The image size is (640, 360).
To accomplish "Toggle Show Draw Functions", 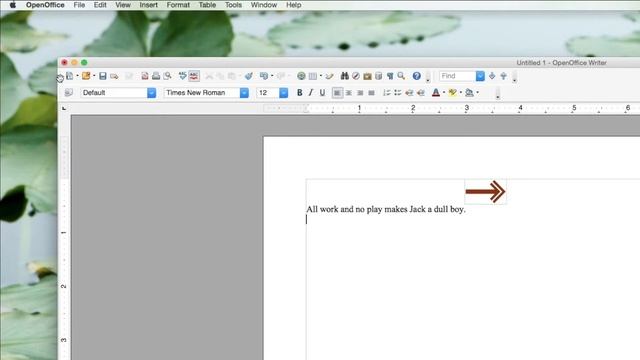I will 329,76.
